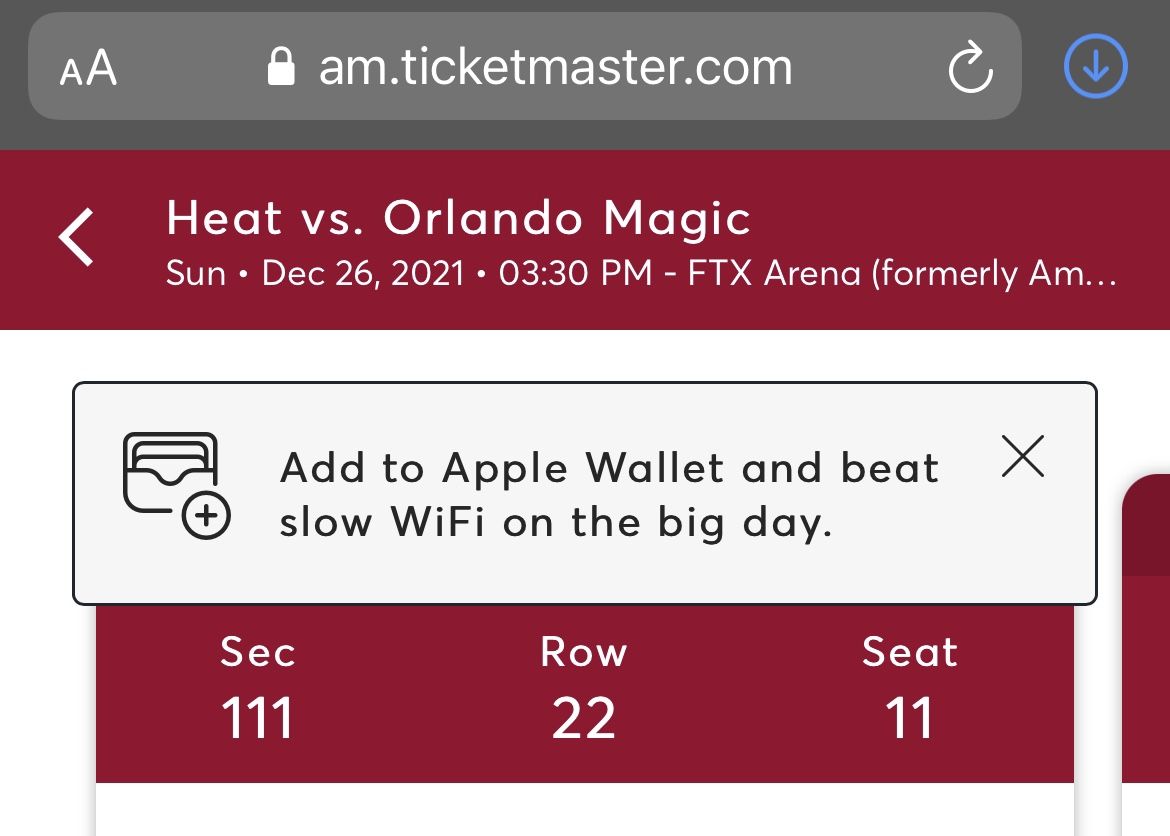
Task: Open Safari downloads arrow icon
Action: [1096, 67]
